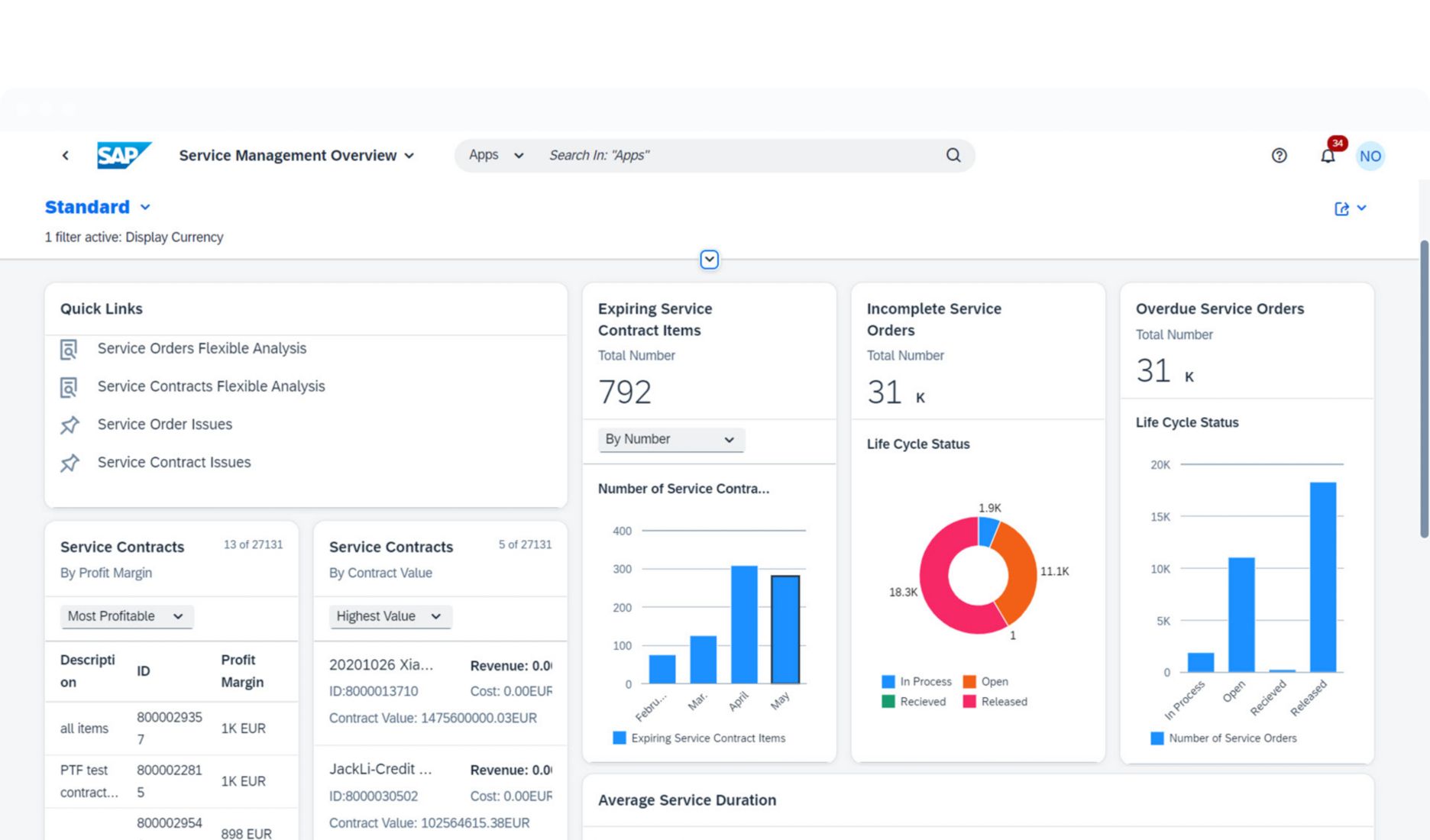Open the Apps category selector

(494, 155)
